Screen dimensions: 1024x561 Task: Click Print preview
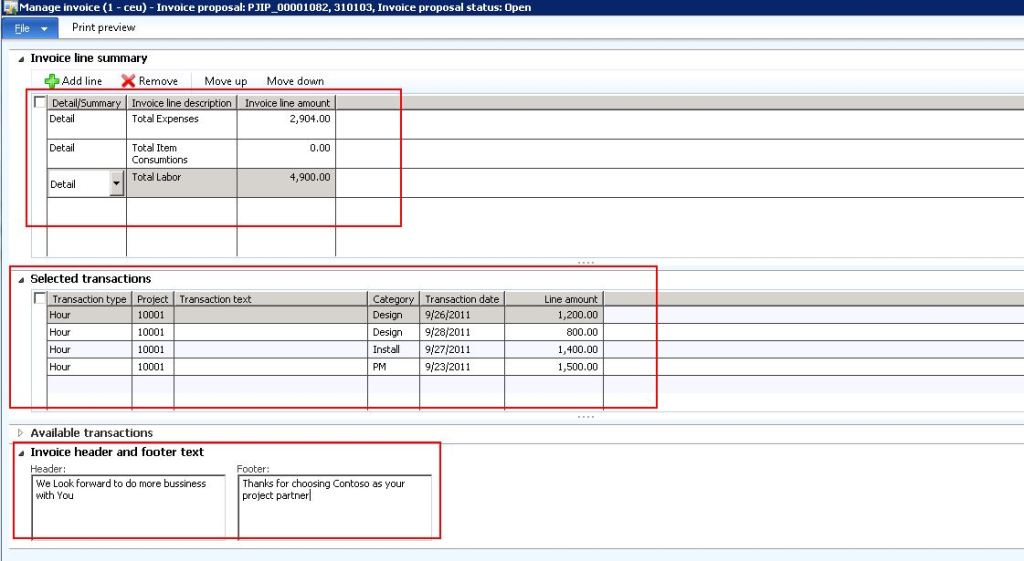(x=103, y=27)
